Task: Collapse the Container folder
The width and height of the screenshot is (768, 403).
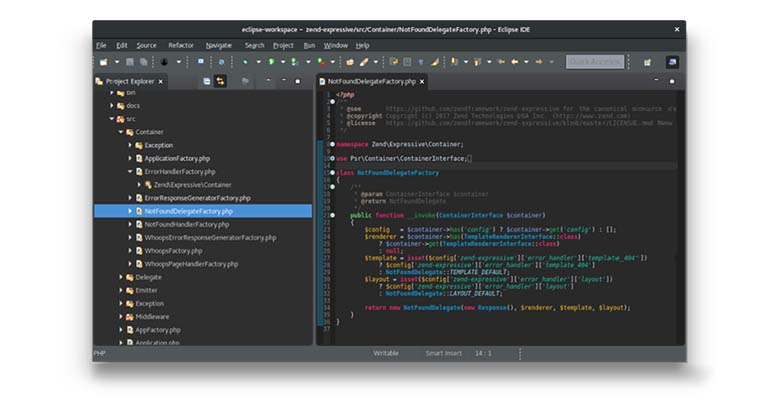Action: [x=121, y=132]
